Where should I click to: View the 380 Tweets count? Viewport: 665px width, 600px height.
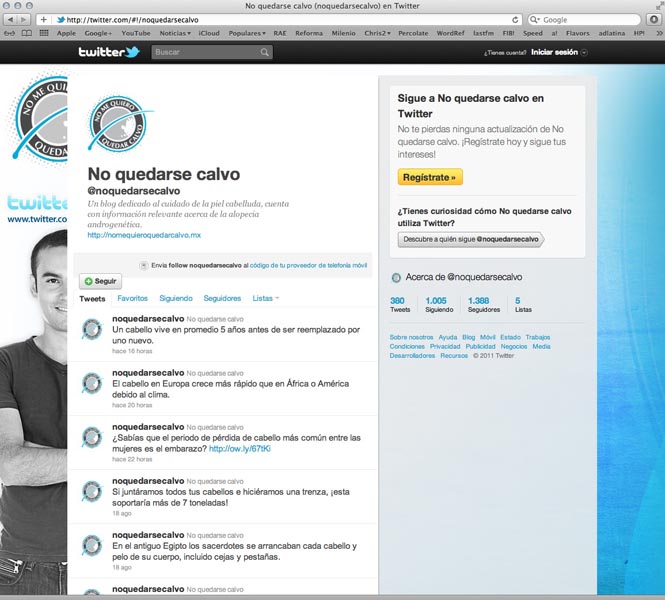(400, 304)
